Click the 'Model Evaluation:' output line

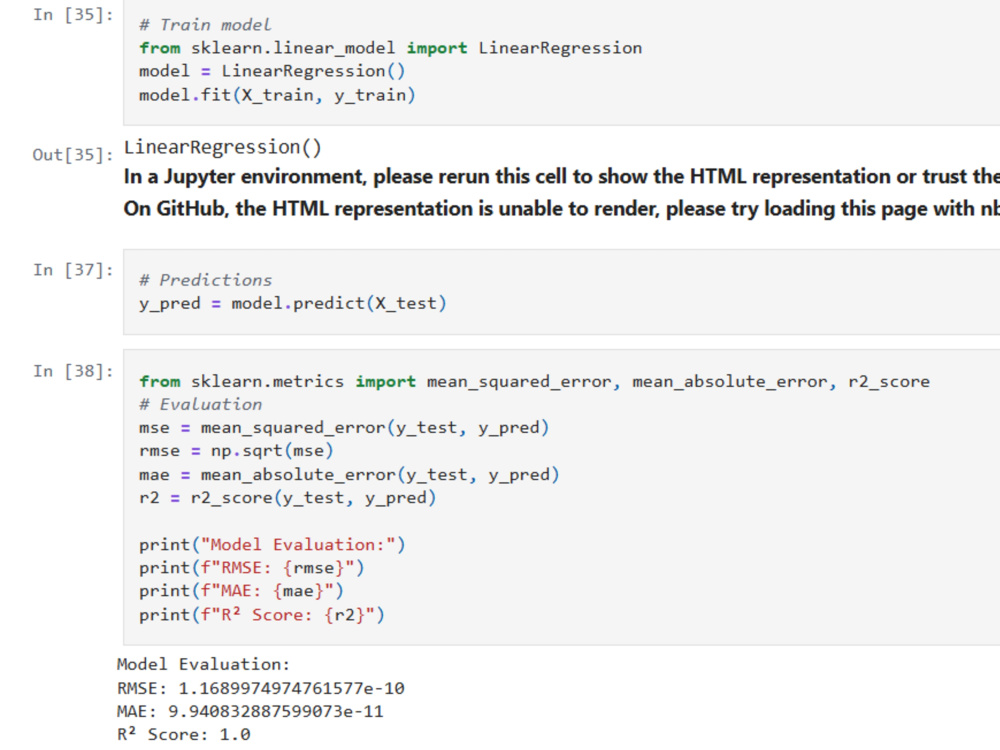coord(203,665)
